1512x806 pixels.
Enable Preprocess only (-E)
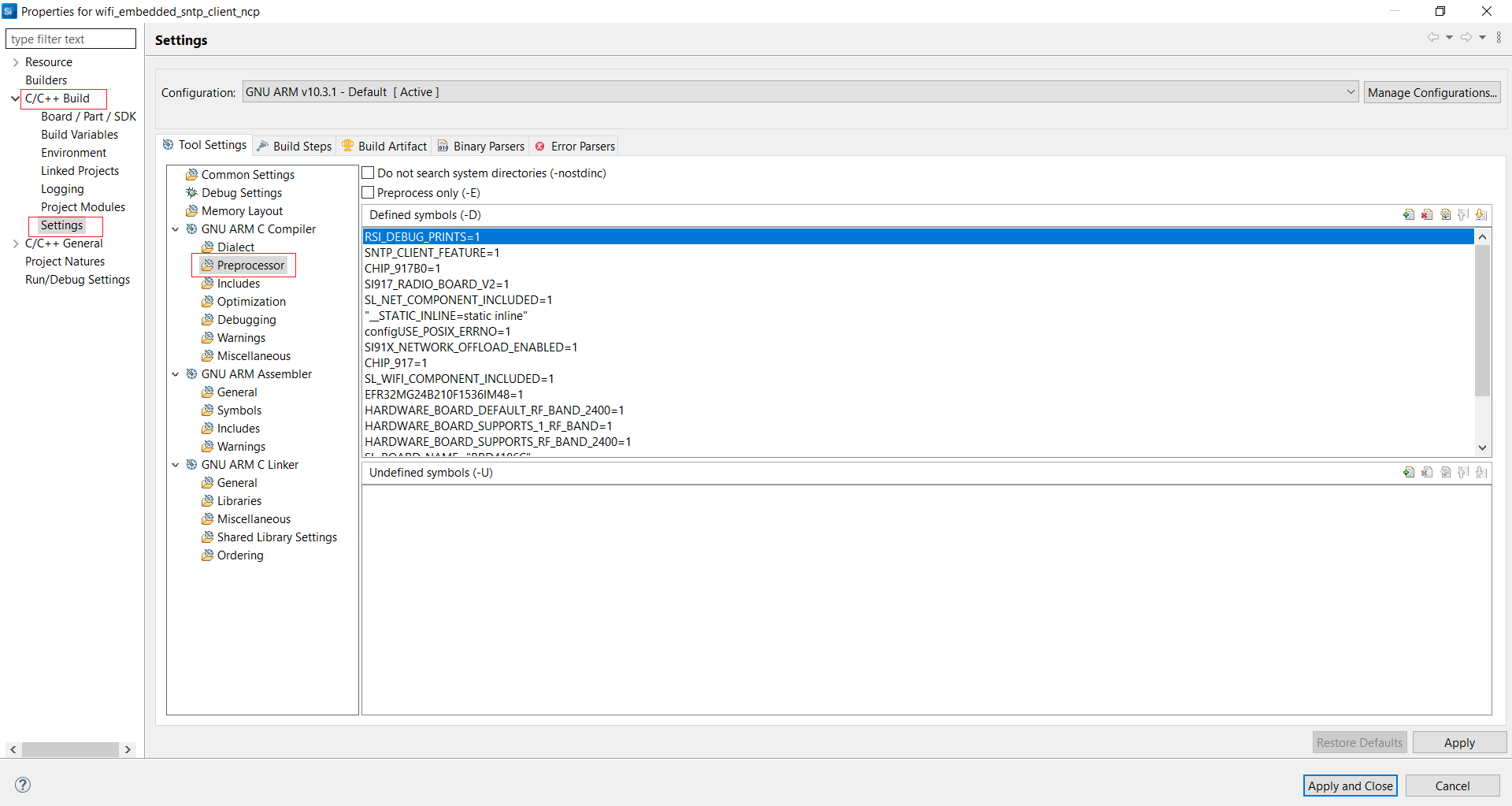coord(368,192)
